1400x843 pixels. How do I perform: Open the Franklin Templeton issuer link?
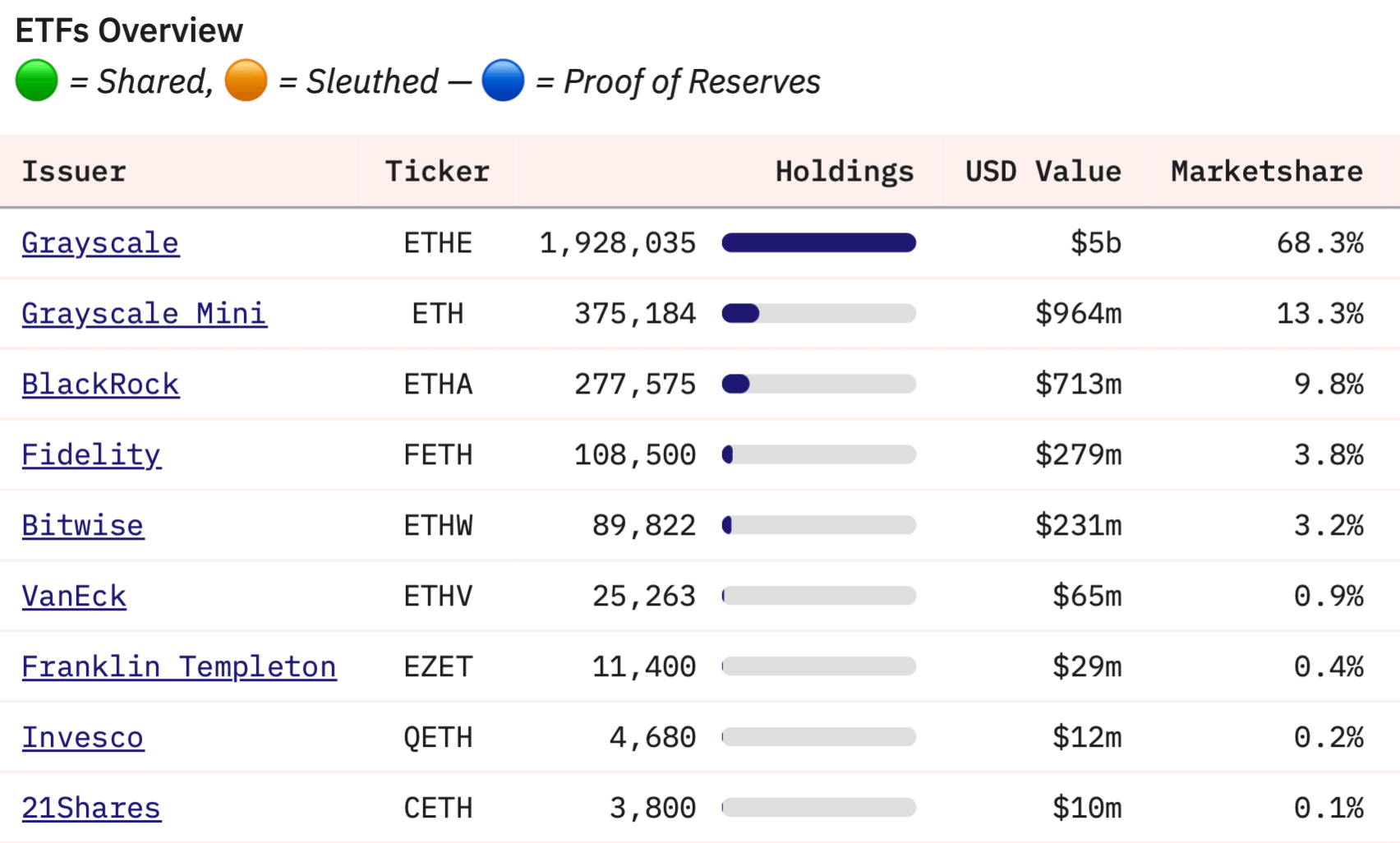179,667
